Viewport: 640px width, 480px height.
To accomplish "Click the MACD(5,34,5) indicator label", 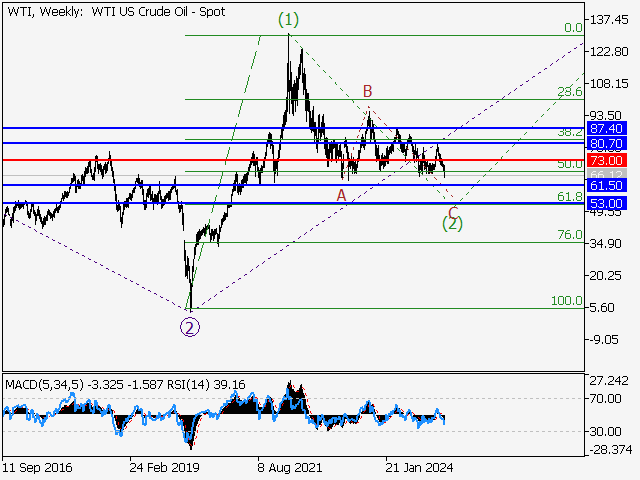I will point(42,383).
